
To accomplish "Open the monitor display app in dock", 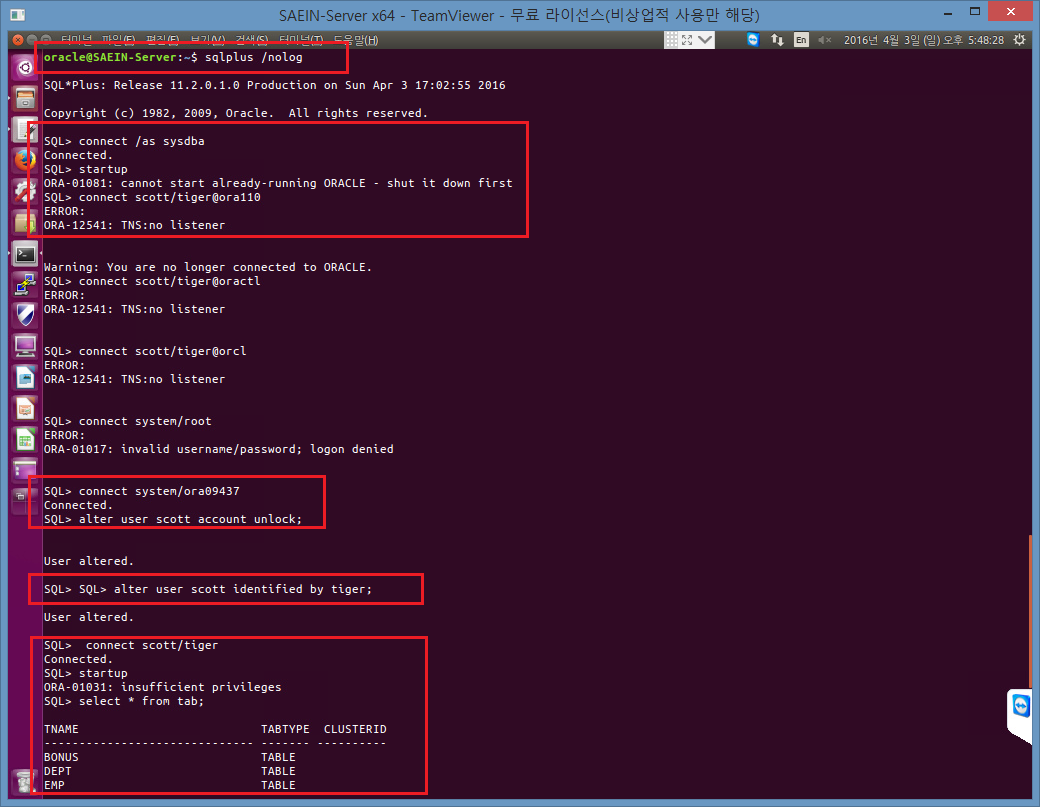I will pyautogui.click(x=25, y=346).
